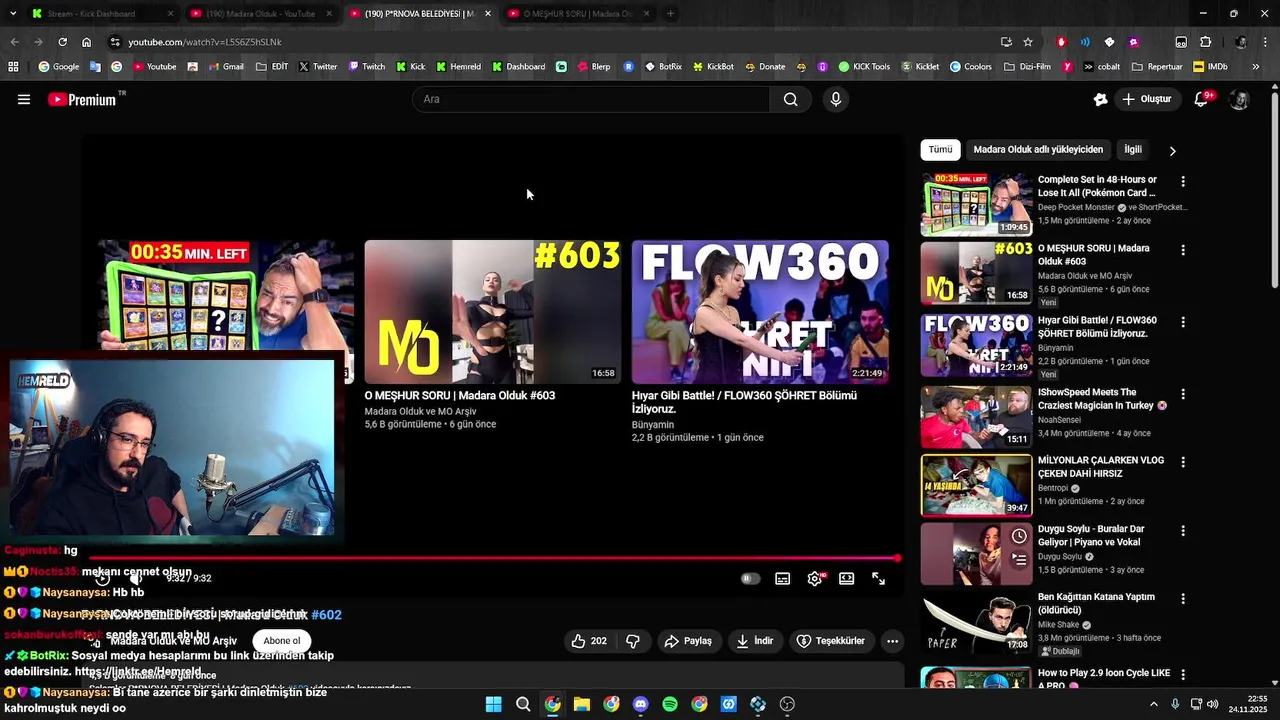
Task: Open Discord from the taskbar
Action: click(x=640, y=704)
